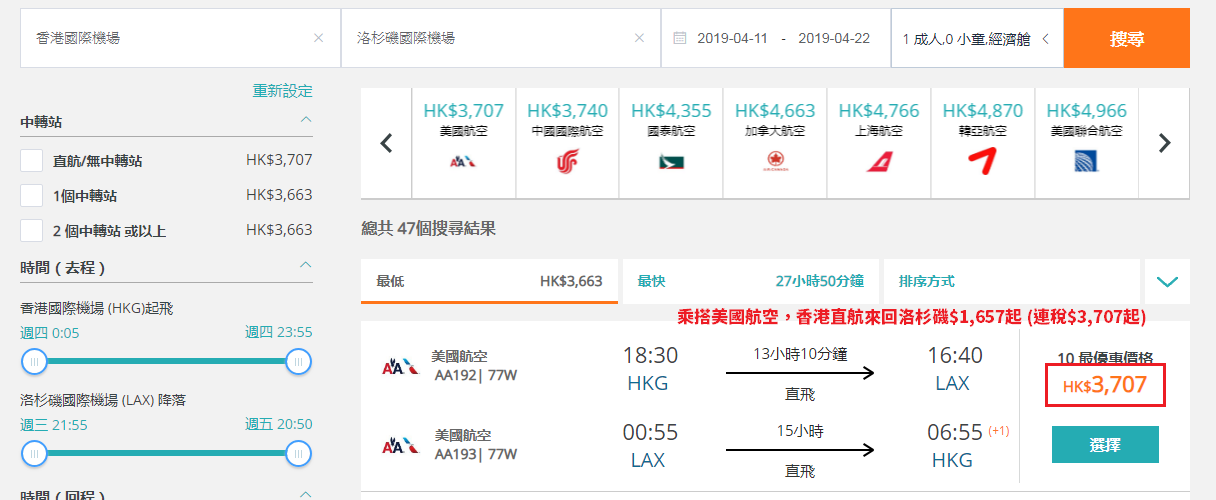Click the 重新設定 reset link
This screenshot has height=500, width=1216.
click(283, 91)
